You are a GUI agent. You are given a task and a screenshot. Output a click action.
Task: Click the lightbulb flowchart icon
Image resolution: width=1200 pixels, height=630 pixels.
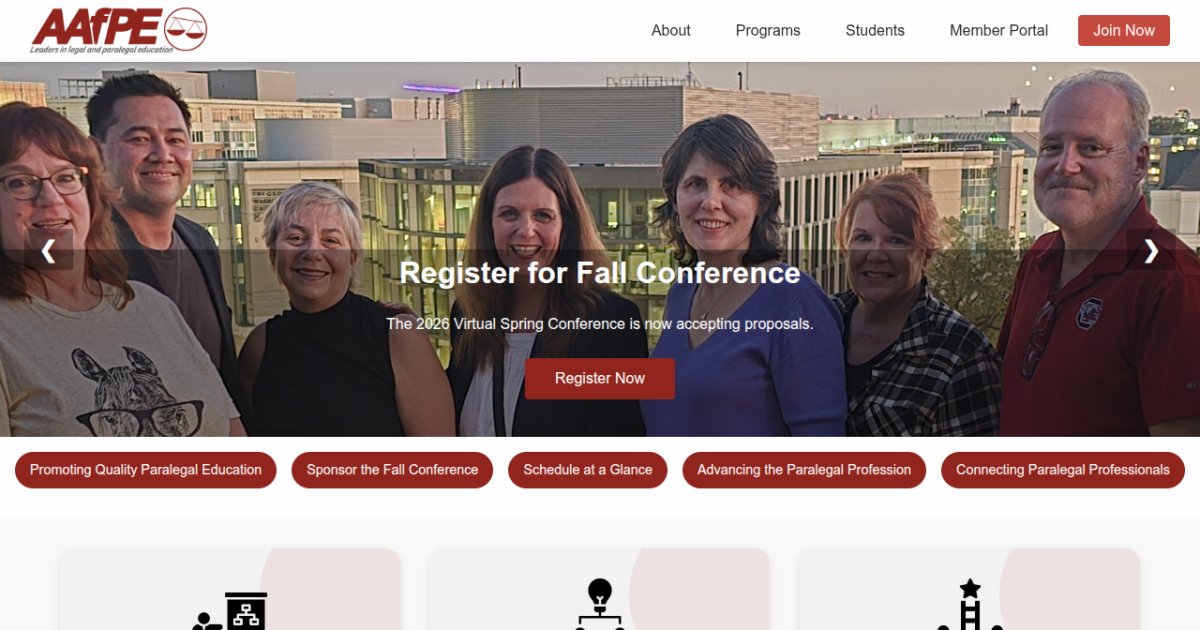[600, 604]
